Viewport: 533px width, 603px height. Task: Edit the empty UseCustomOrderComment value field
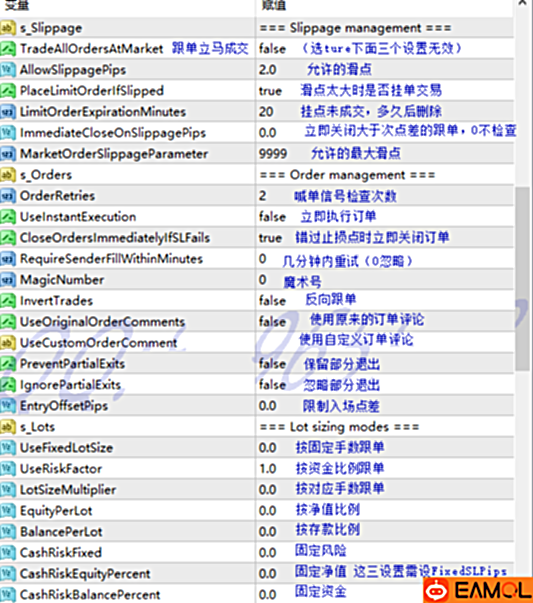tap(385, 343)
